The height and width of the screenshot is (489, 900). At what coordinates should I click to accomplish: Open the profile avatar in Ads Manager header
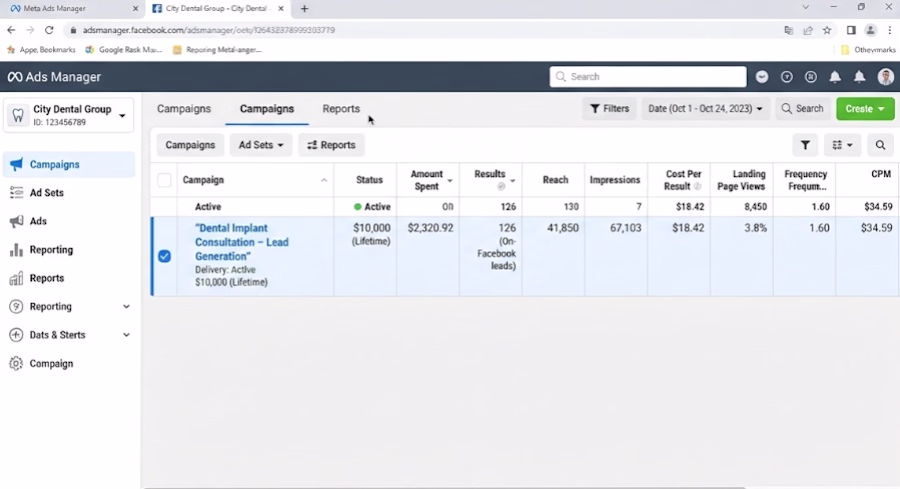[886, 77]
